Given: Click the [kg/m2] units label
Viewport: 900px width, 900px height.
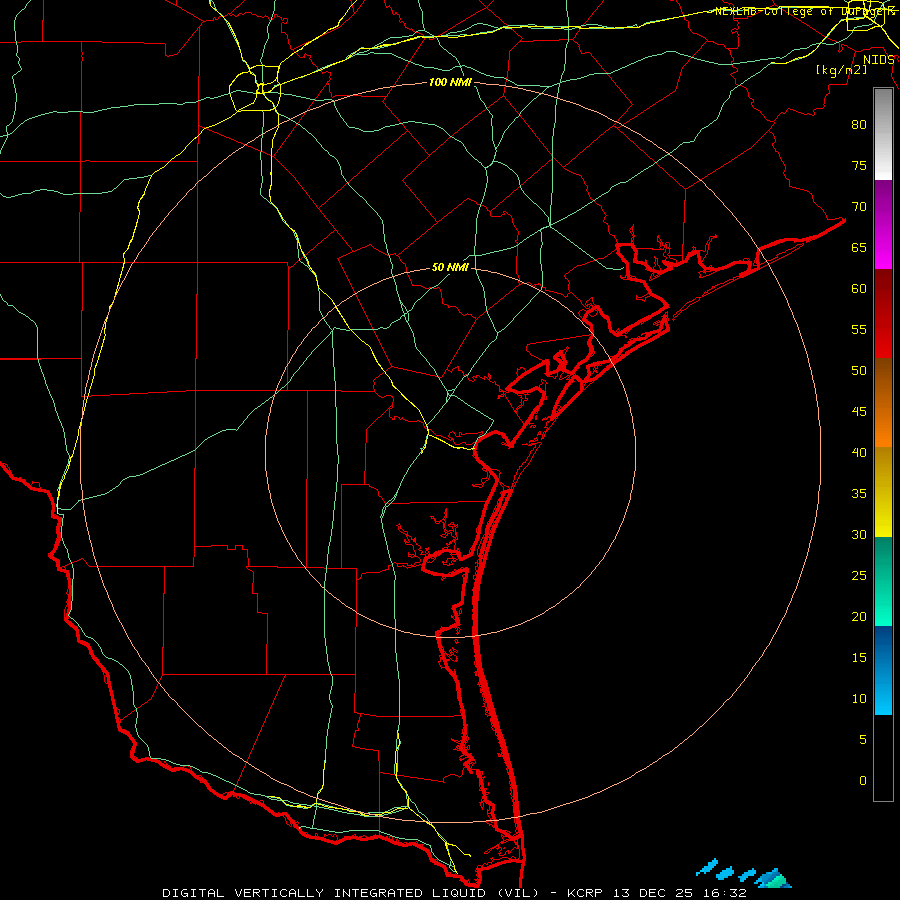Looking at the screenshot, I should [841, 70].
